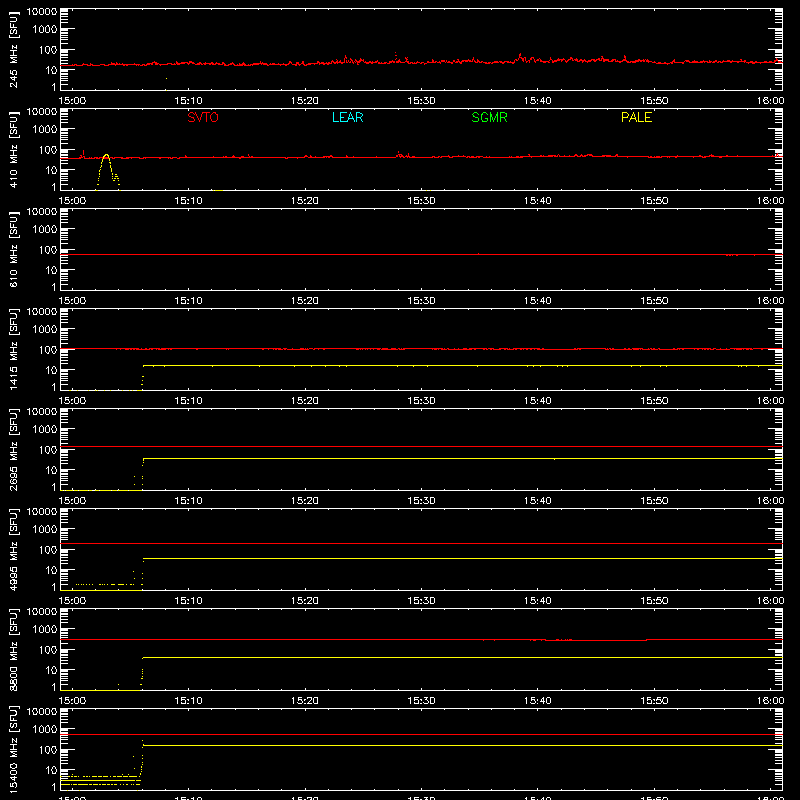800x800 pixels.
Task: Select the 15400 MHz [SFU] axis label
Action: click(x=14, y=749)
